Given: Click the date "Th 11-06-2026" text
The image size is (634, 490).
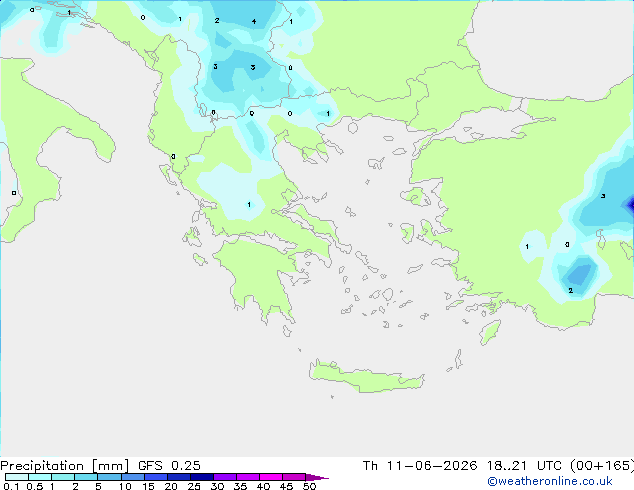Looking at the screenshot, I should [x=420, y=466].
